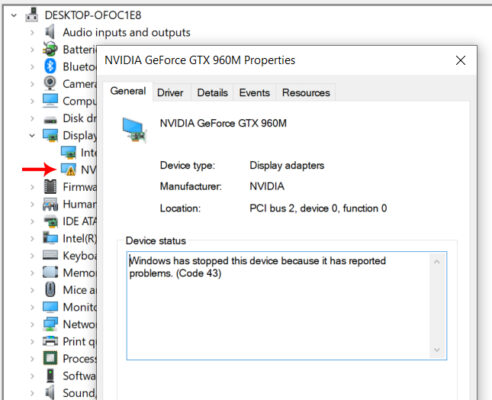Click the NVIDIA GeForce GTX 960M device icon
The width and height of the screenshot is (492, 400).
pos(134,130)
